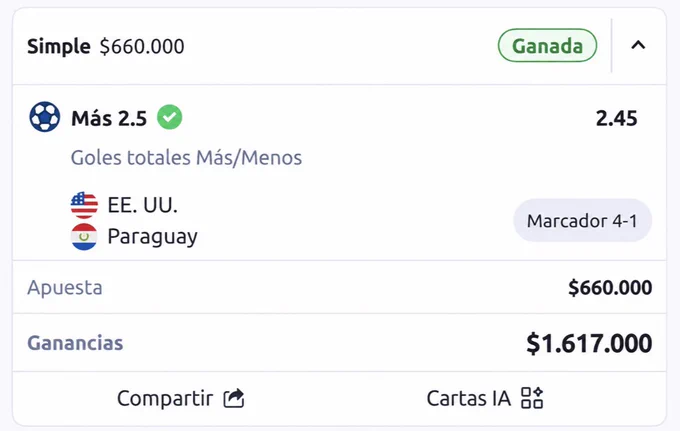680x431 pixels.
Task: Click Goles totales Más/Menos market text
Action: (186, 157)
